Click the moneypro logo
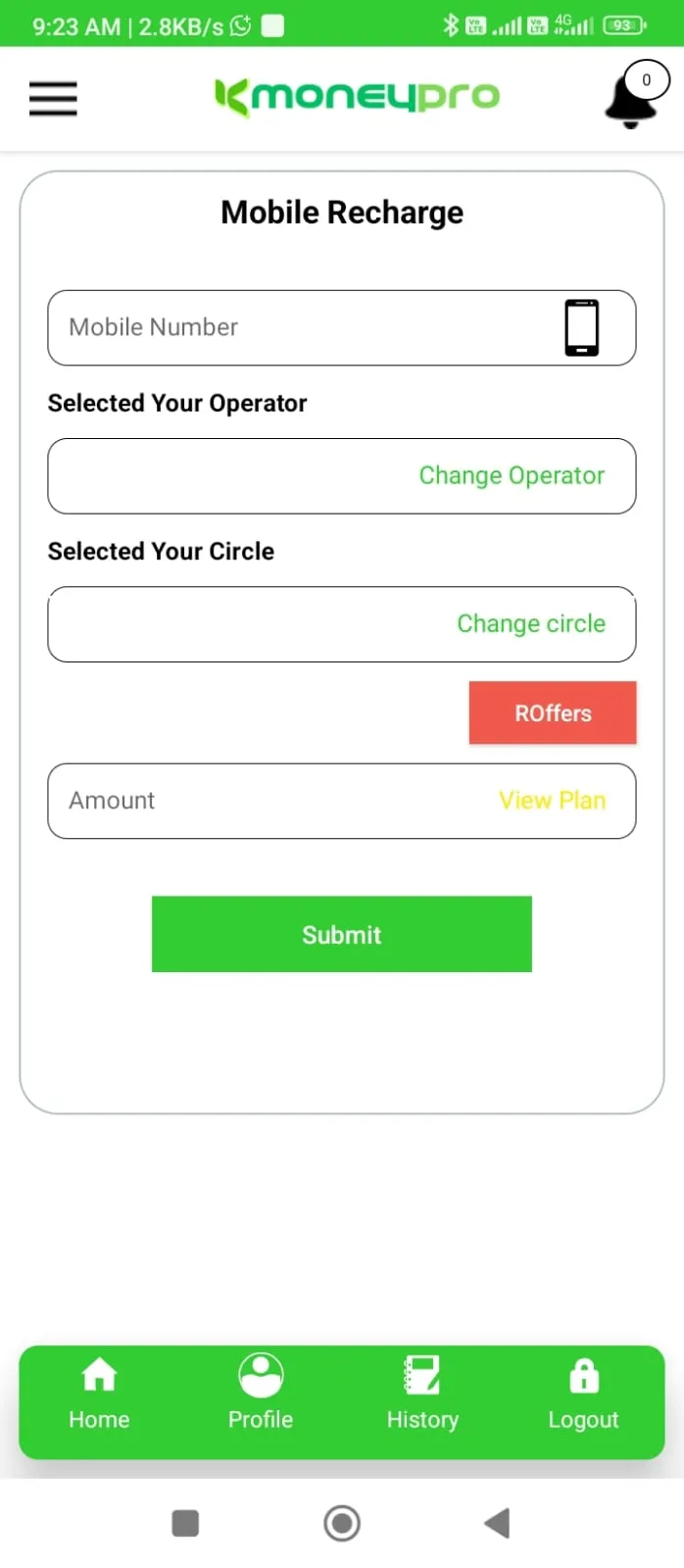684x1568 pixels. [x=356, y=98]
